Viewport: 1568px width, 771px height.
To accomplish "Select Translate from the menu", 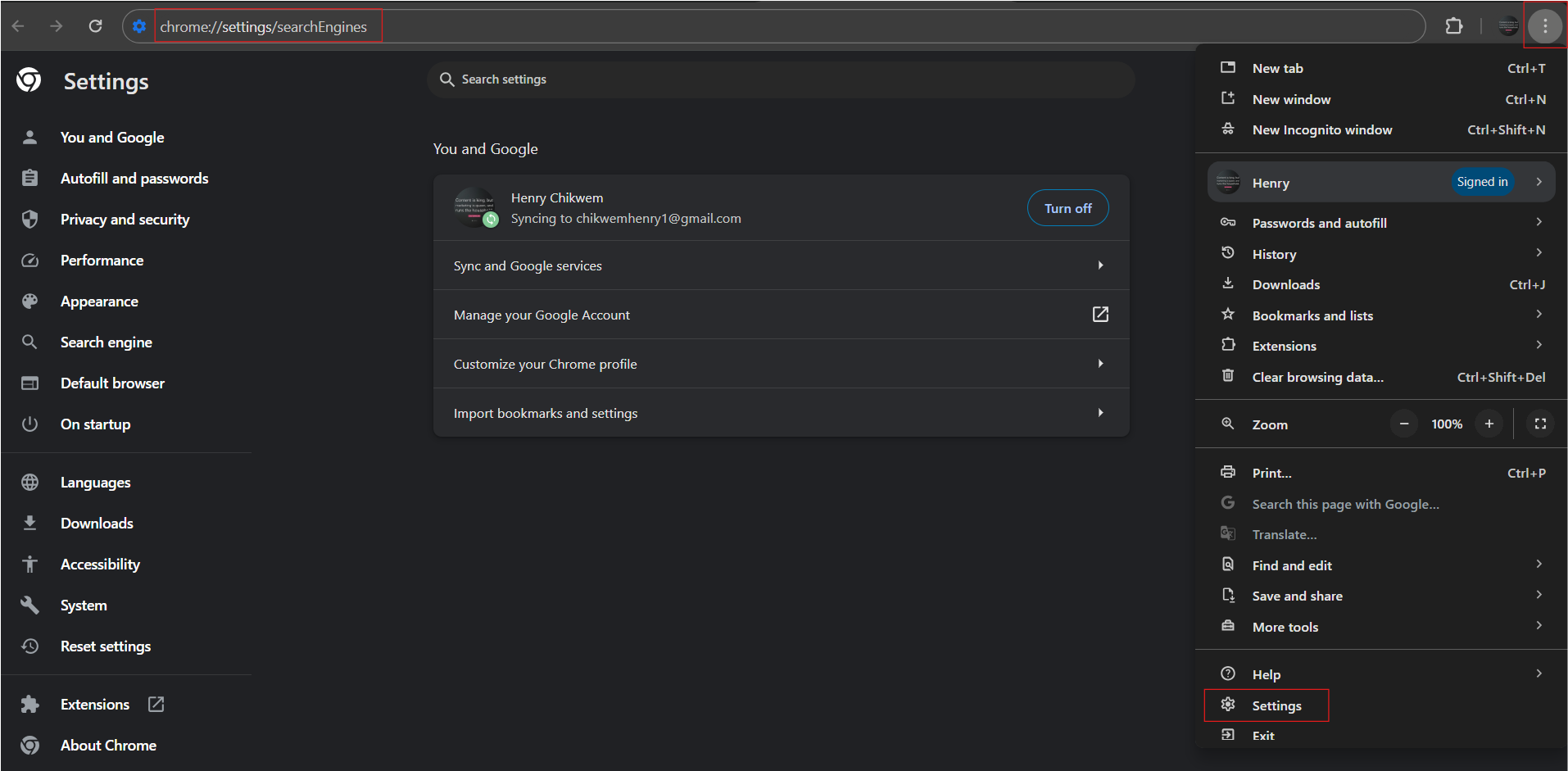I will (1381, 534).
